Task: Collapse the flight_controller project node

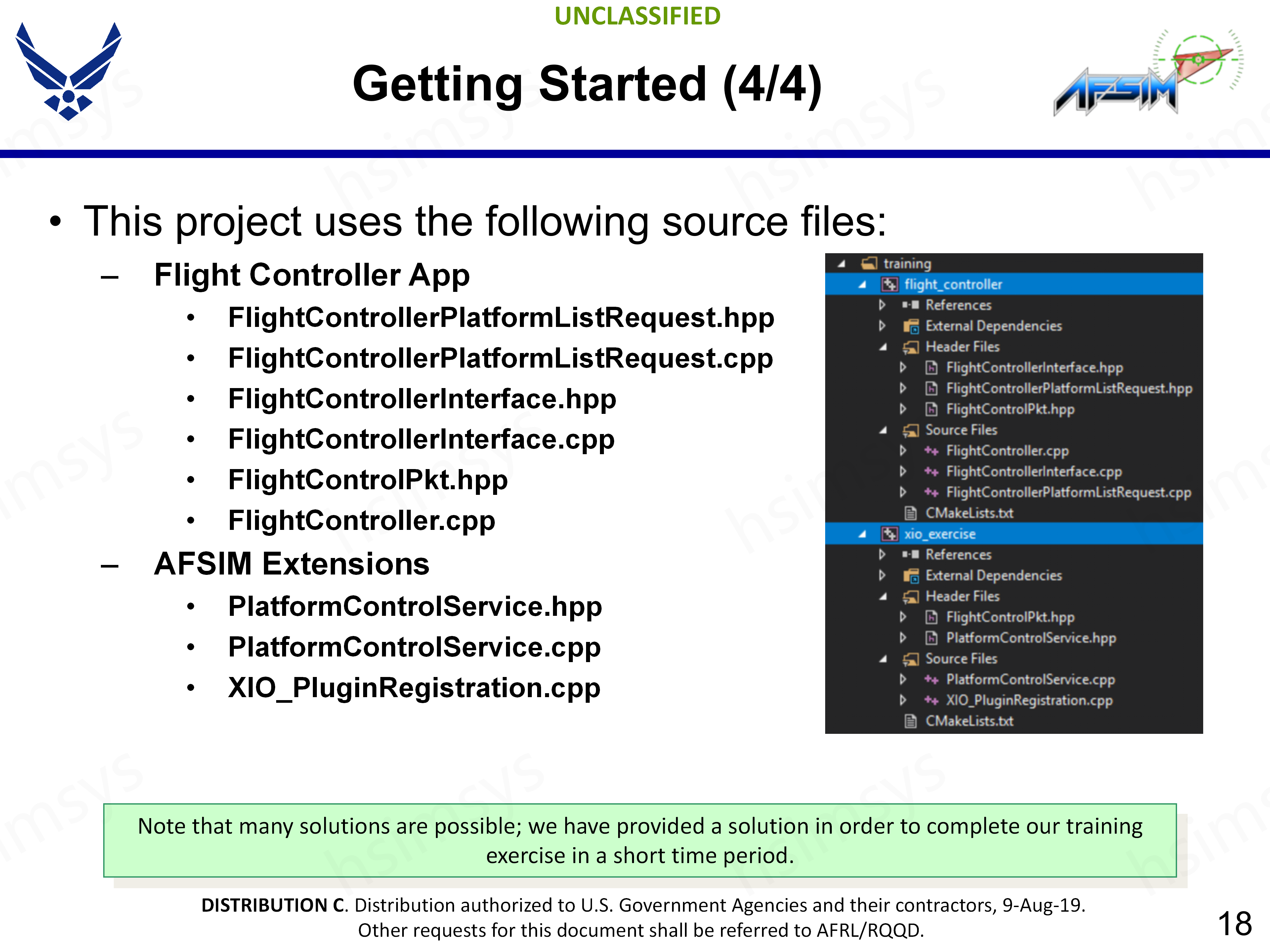Action: click(862, 285)
